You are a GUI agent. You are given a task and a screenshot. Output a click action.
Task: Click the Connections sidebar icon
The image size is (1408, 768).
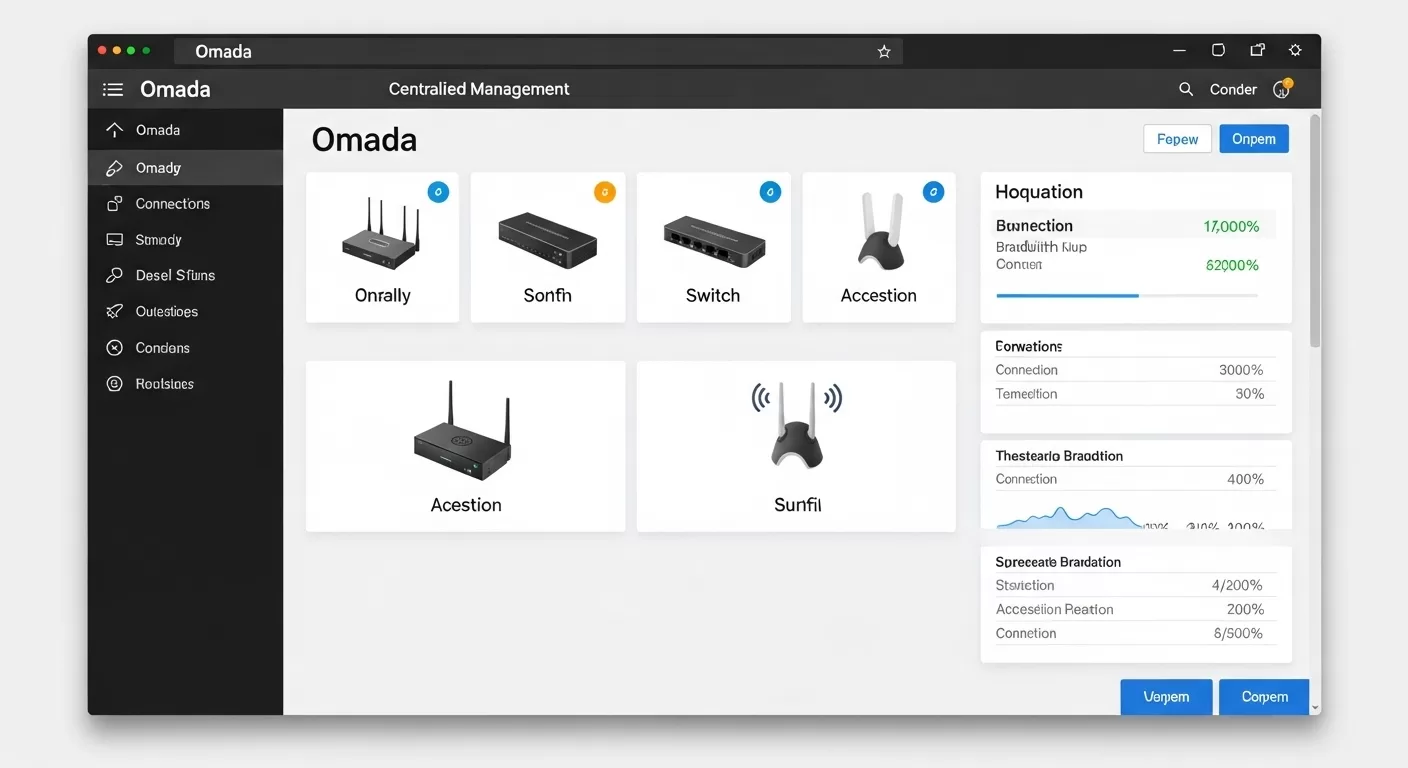[x=115, y=204]
